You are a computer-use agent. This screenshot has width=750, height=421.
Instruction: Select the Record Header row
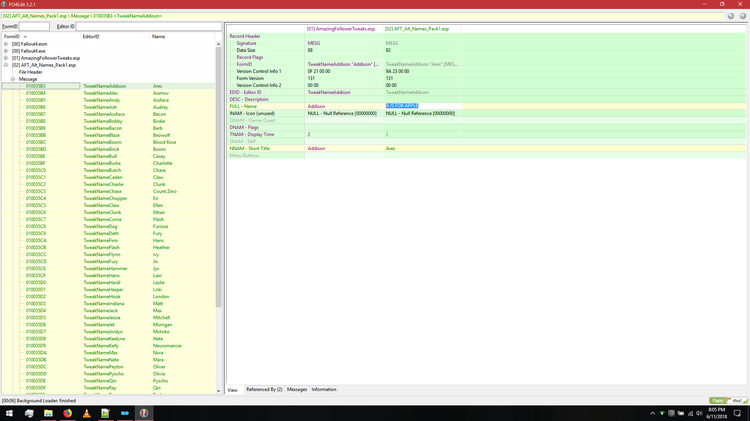(x=486, y=36)
